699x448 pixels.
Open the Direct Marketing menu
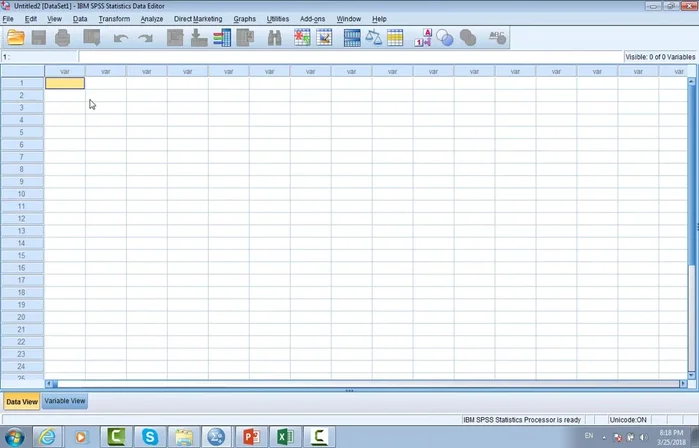pyautogui.click(x=198, y=19)
